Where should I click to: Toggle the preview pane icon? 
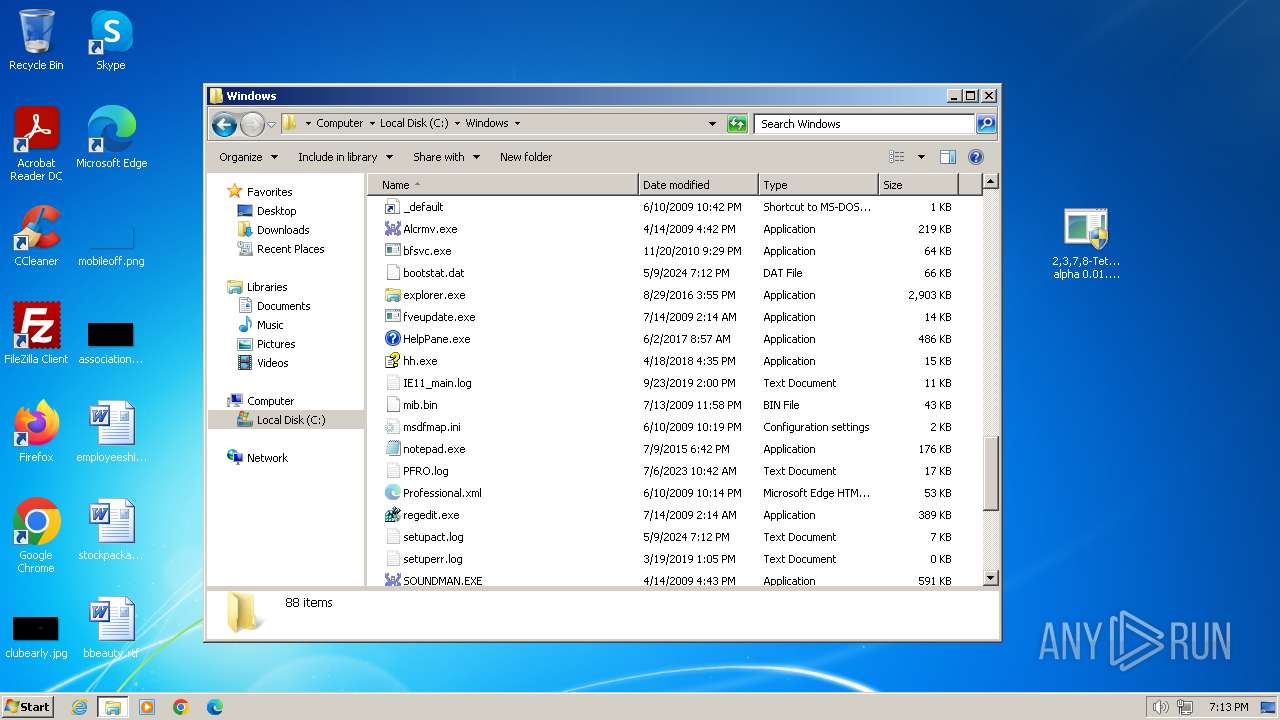point(947,157)
